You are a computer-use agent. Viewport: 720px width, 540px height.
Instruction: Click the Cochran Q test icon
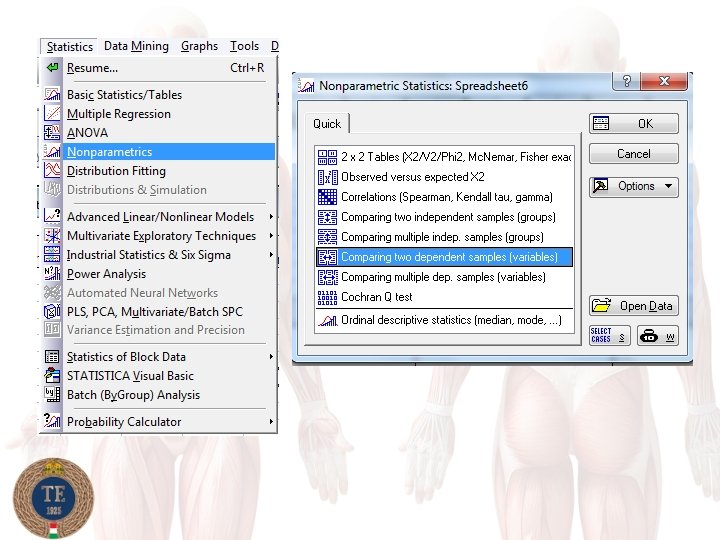coord(327,298)
